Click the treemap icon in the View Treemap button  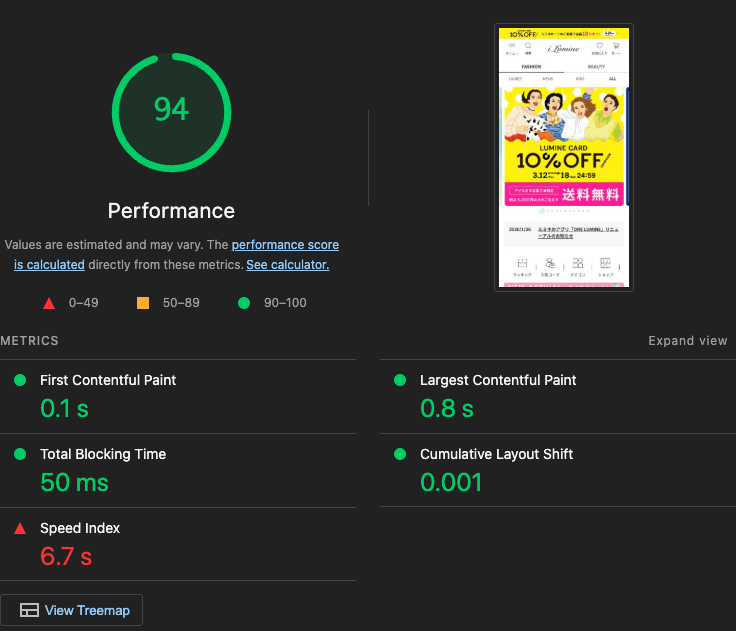click(x=29, y=610)
